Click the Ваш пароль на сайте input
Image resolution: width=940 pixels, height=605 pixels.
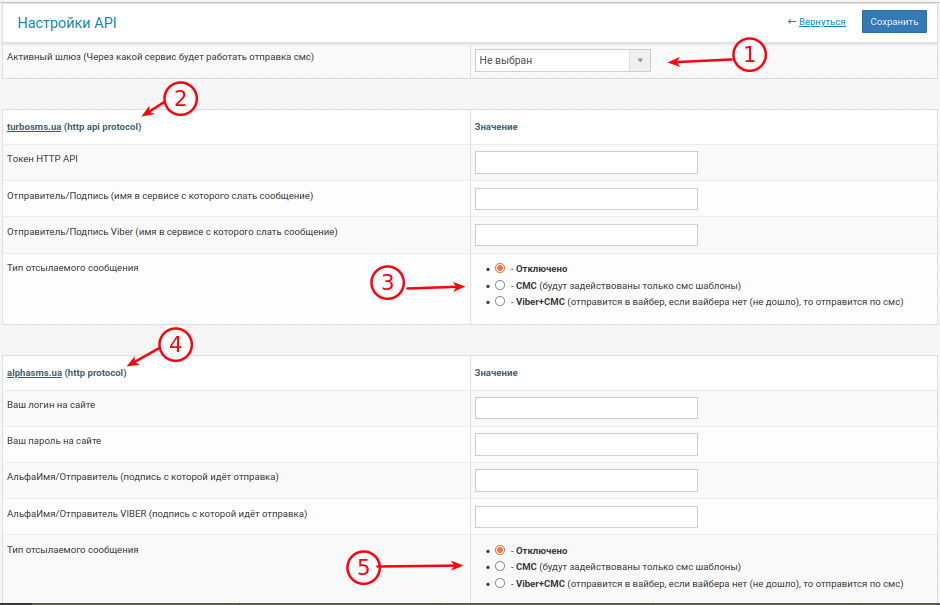click(x=586, y=444)
